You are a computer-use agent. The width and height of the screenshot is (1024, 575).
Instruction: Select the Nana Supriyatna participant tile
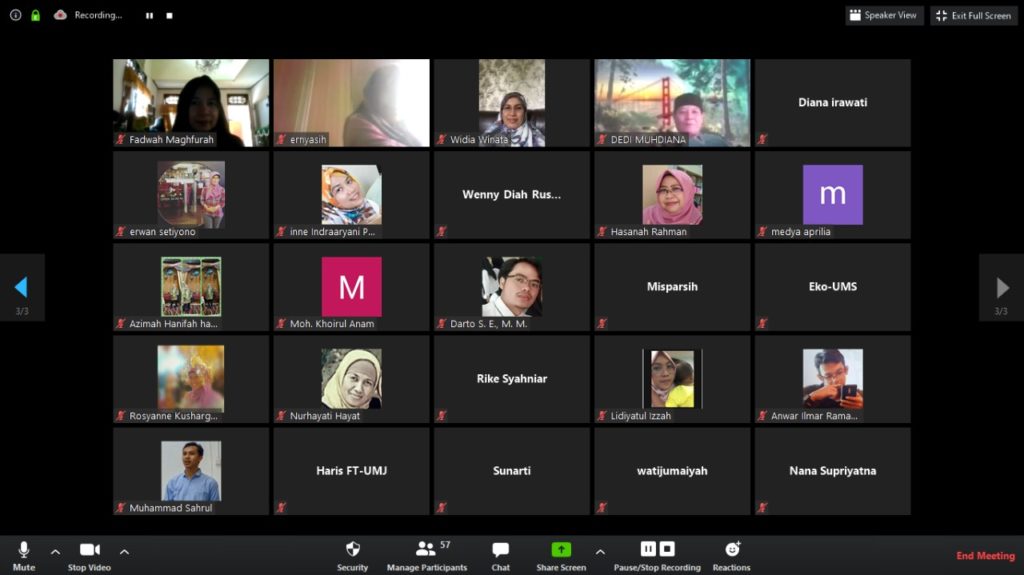pyautogui.click(x=833, y=471)
